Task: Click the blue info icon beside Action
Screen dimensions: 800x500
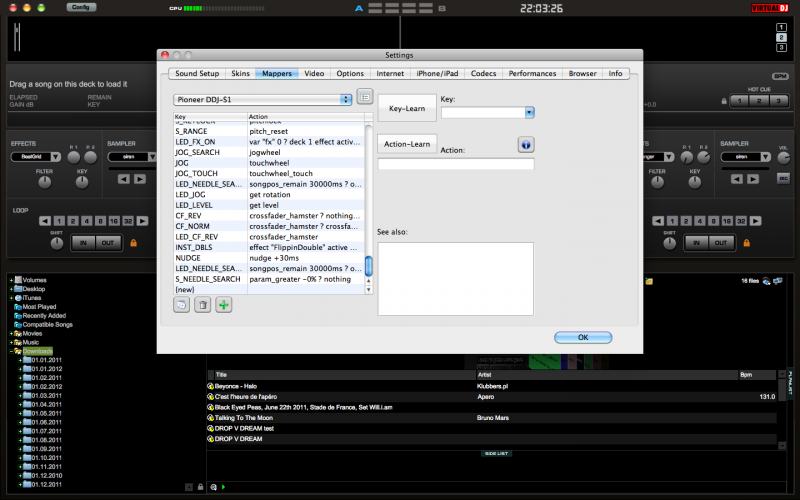Action: point(525,145)
